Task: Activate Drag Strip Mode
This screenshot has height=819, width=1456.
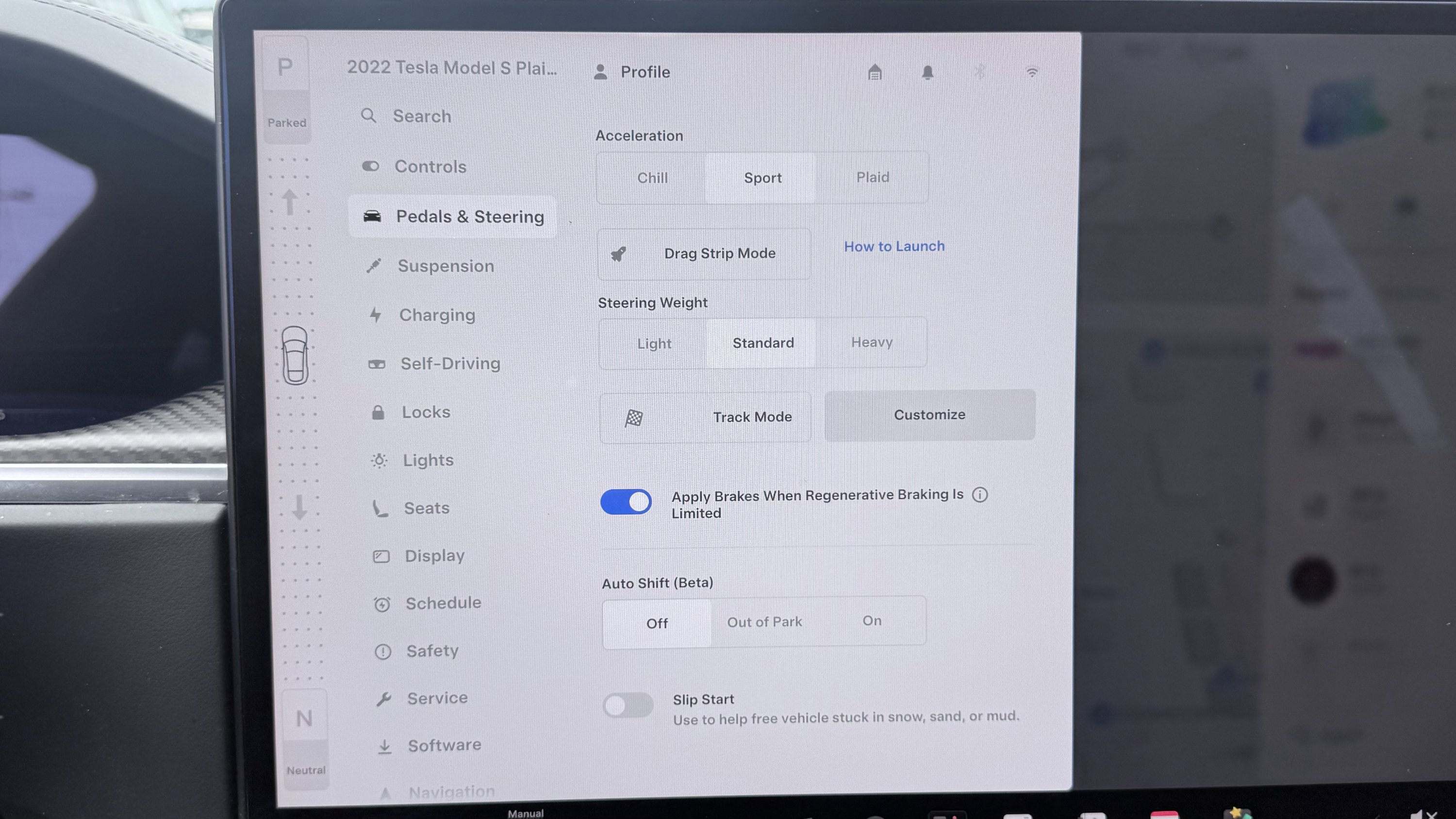Action: [x=704, y=254]
